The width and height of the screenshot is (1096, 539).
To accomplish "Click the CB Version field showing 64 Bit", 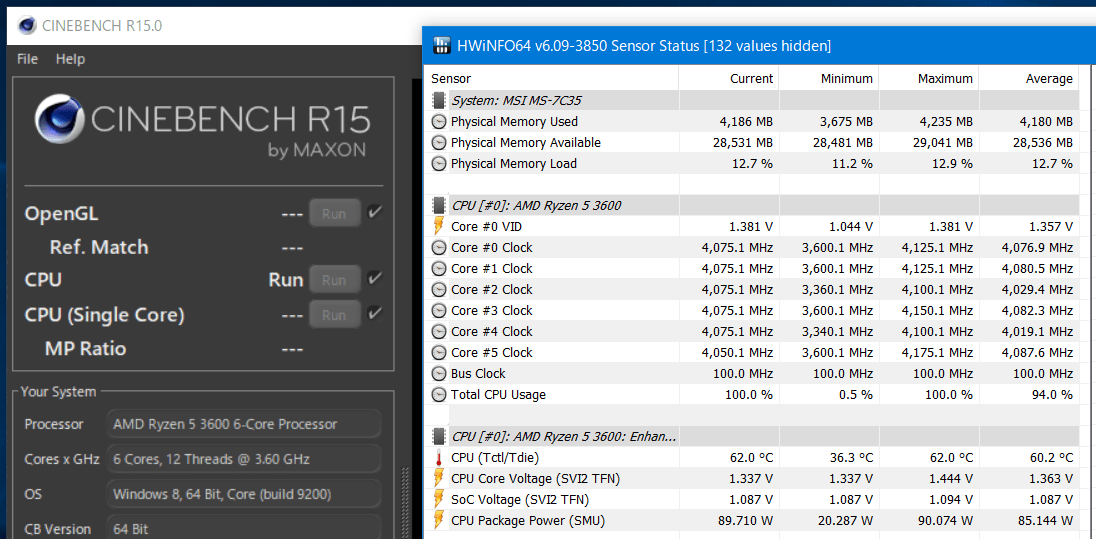I will tap(243, 528).
